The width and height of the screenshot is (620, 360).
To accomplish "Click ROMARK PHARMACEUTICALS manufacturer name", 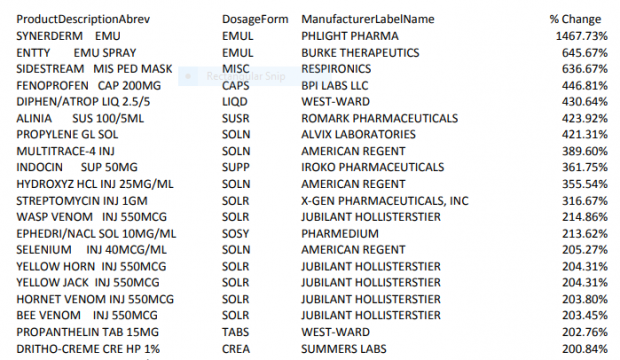I will point(380,118).
